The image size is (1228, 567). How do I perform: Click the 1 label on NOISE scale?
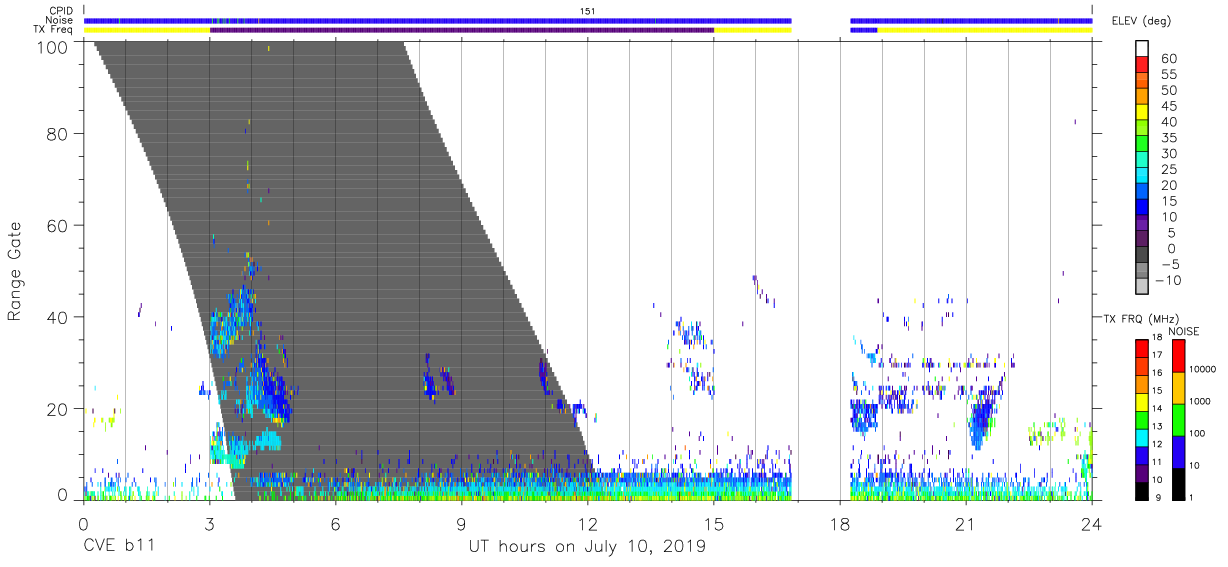[x=1190, y=497]
